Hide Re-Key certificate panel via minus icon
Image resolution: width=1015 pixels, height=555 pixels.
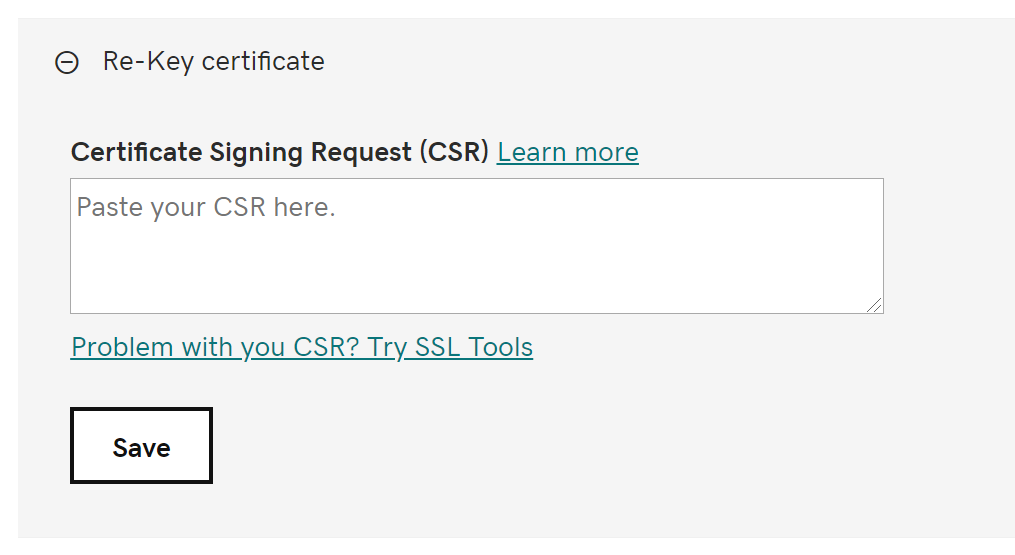(x=67, y=63)
